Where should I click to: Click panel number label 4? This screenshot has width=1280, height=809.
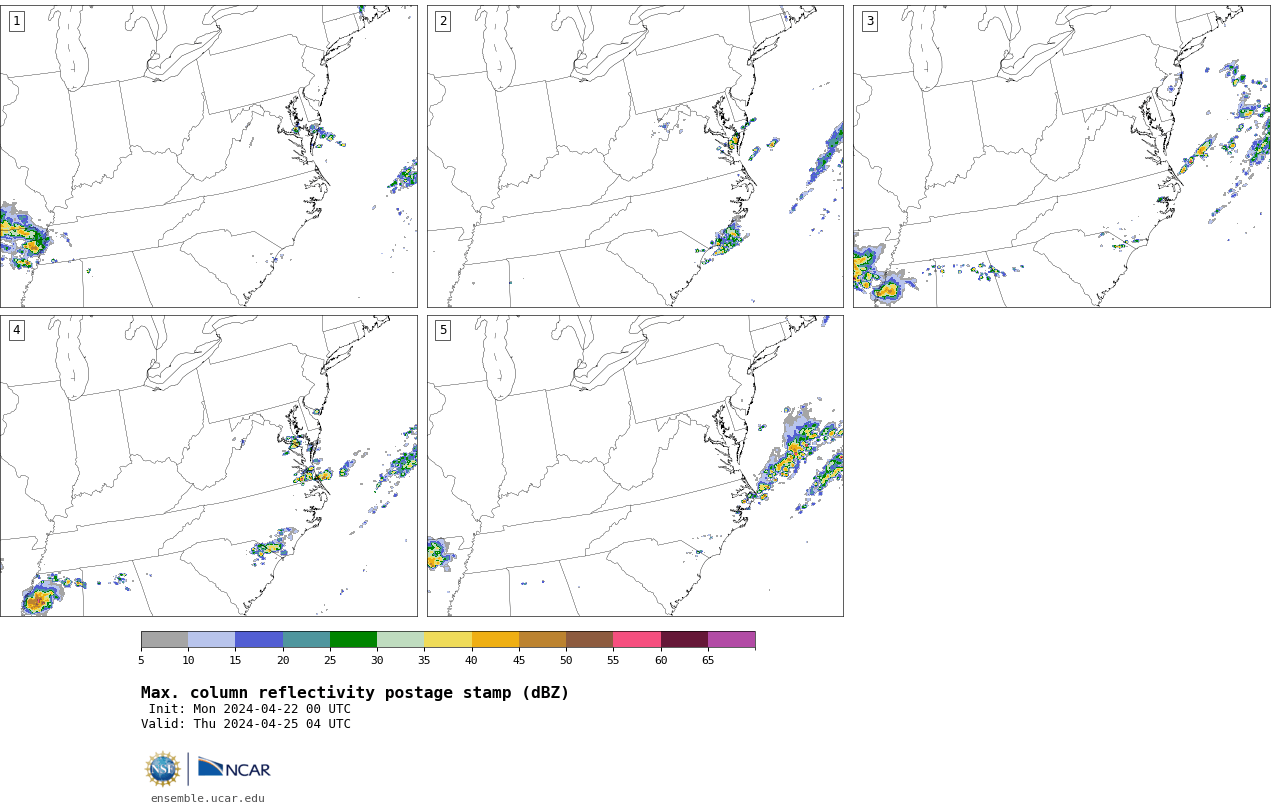16,330
